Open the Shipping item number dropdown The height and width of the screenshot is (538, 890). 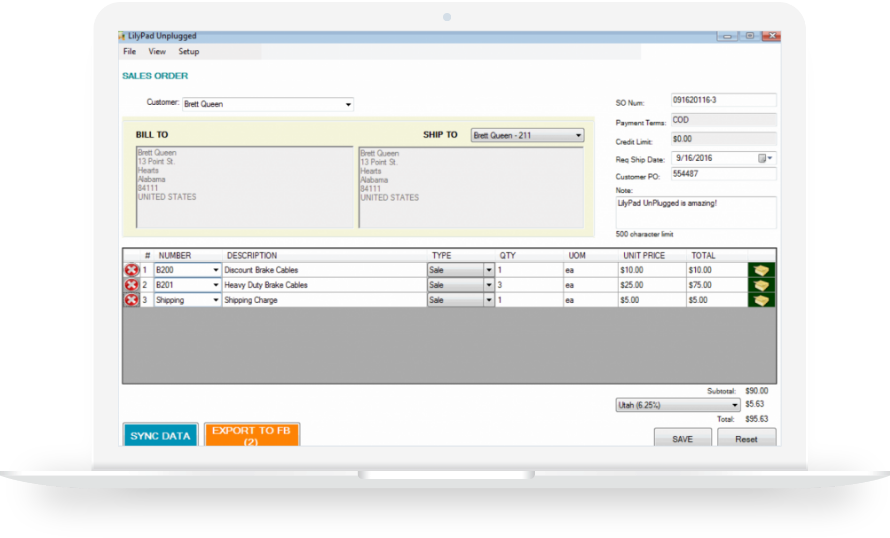tap(216, 300)
